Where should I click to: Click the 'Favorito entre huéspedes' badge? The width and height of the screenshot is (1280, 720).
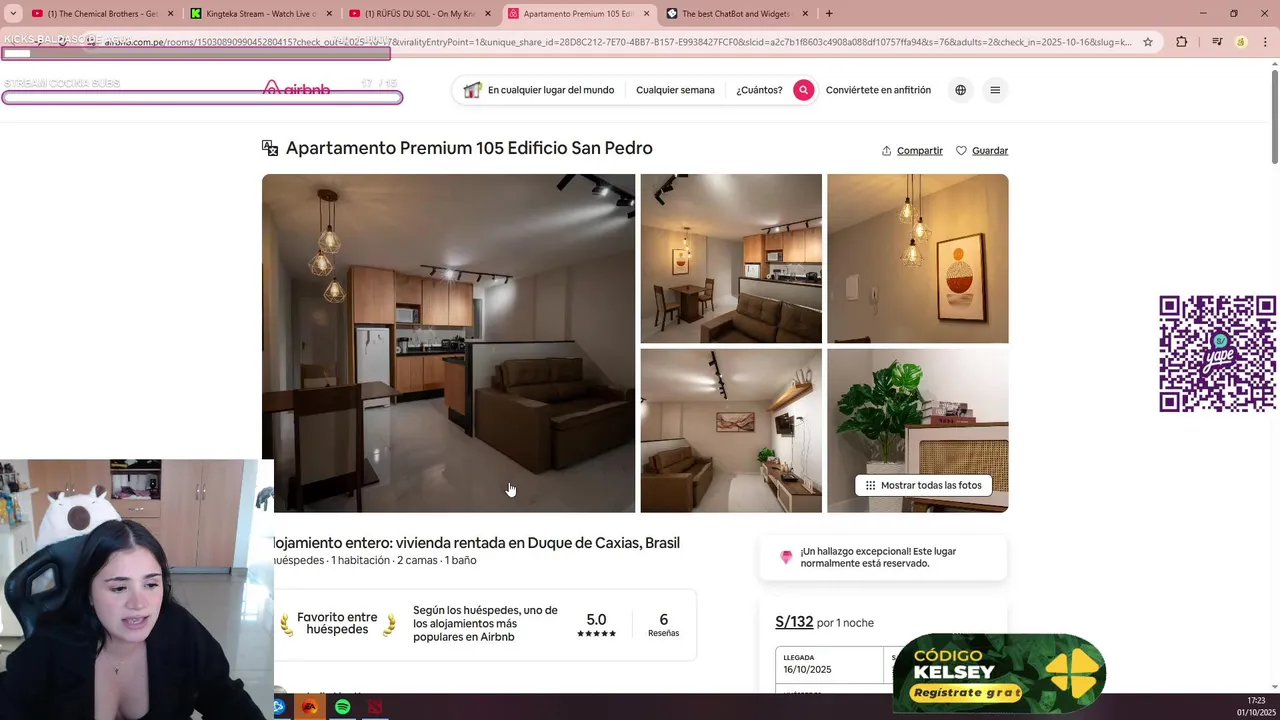coord(337,624)
